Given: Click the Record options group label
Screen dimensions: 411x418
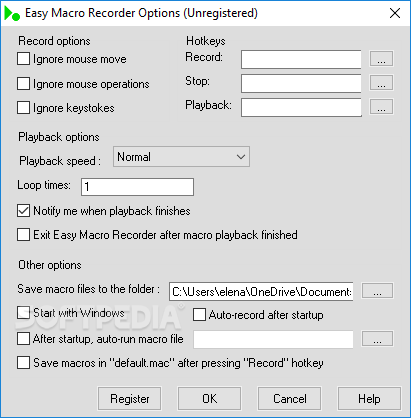Looking at the screenshot, I should 54,41.
